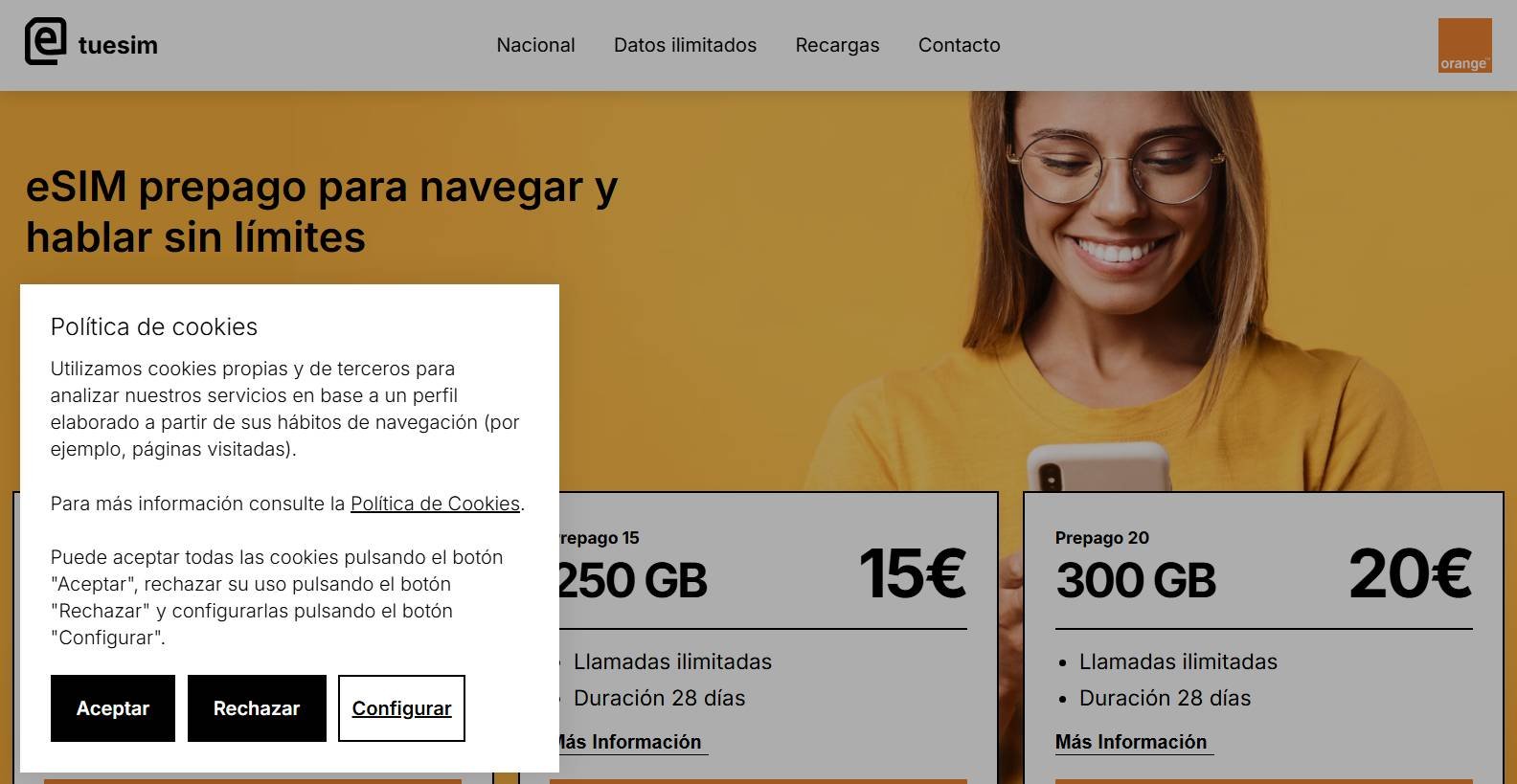Open cookie settings via Configurar
This screenshot has width=1517, height=784.
(x=401, y=708)
